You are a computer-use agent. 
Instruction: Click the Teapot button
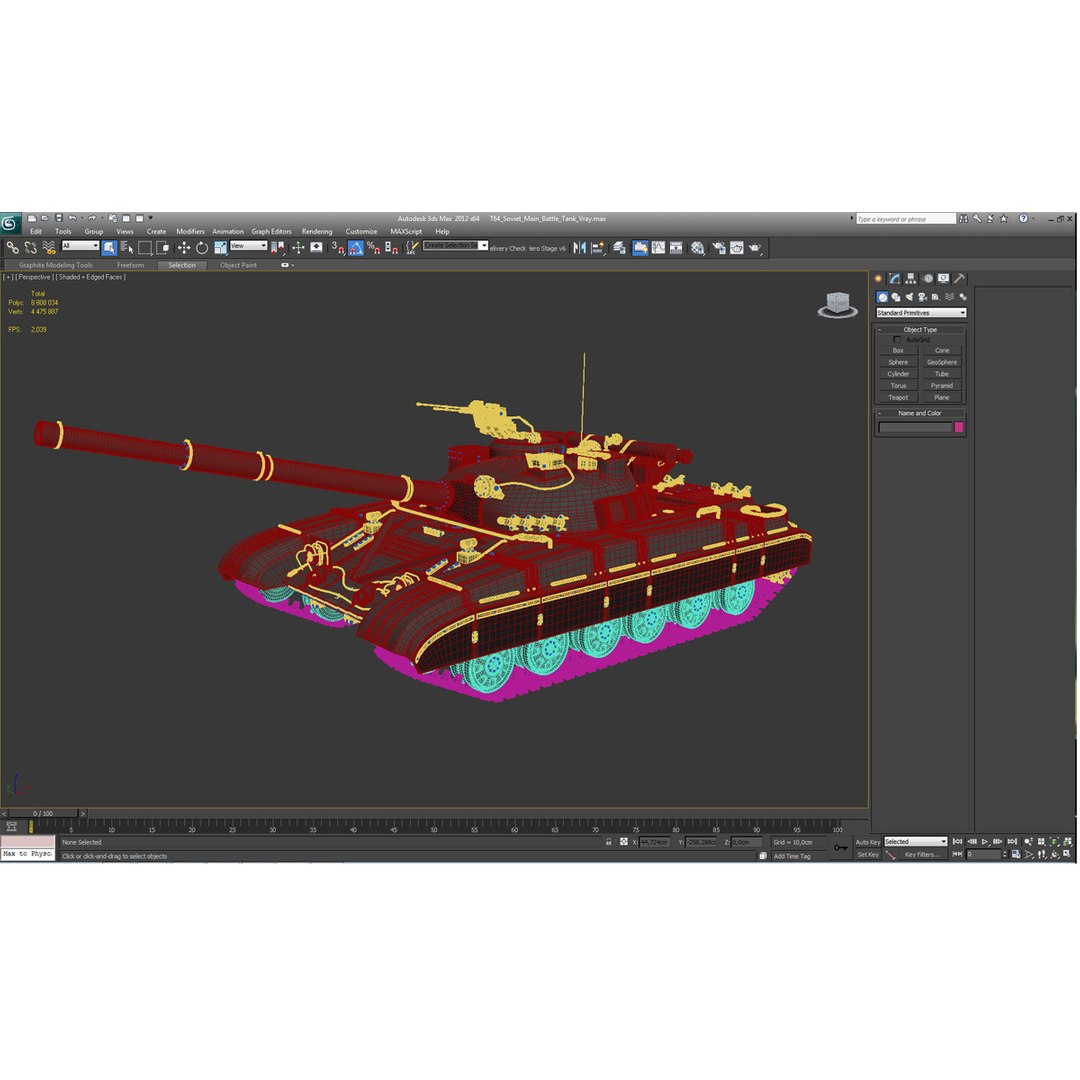tap(898, 397)
